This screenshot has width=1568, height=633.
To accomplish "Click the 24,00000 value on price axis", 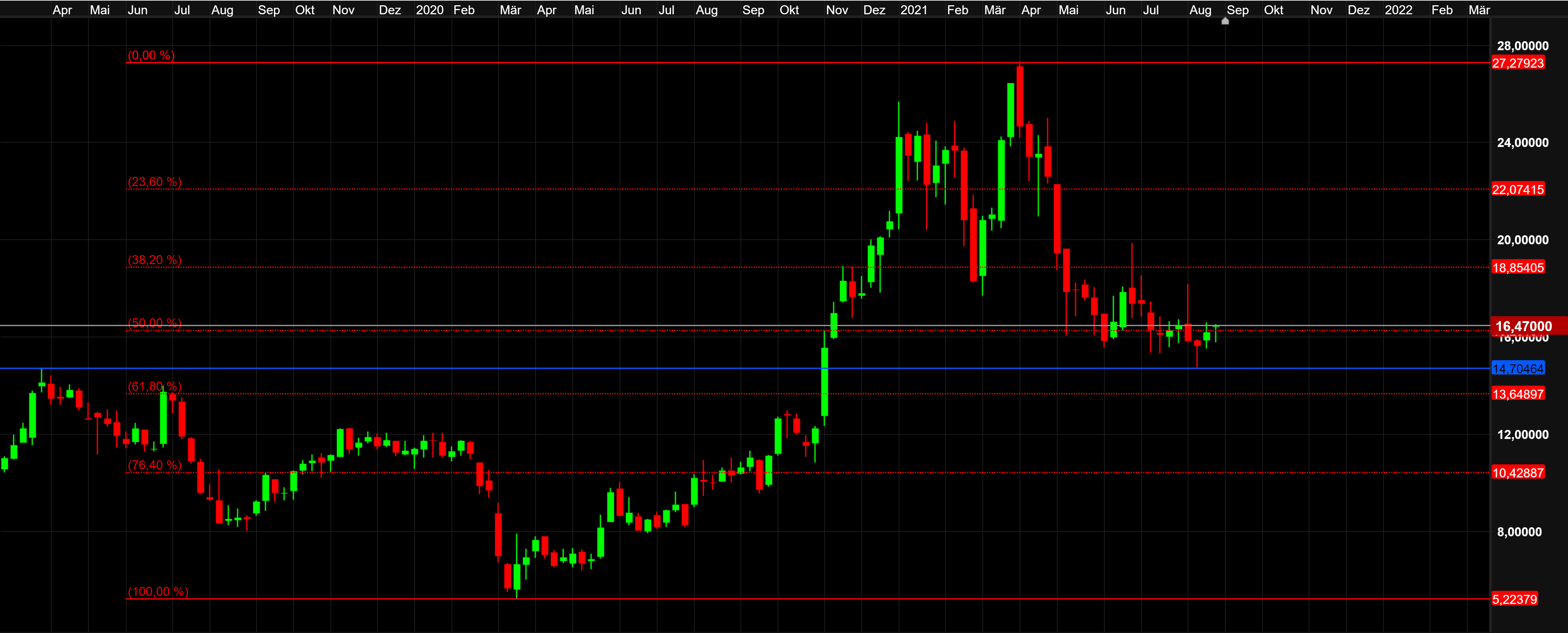I will click(x=1522, y=143).
